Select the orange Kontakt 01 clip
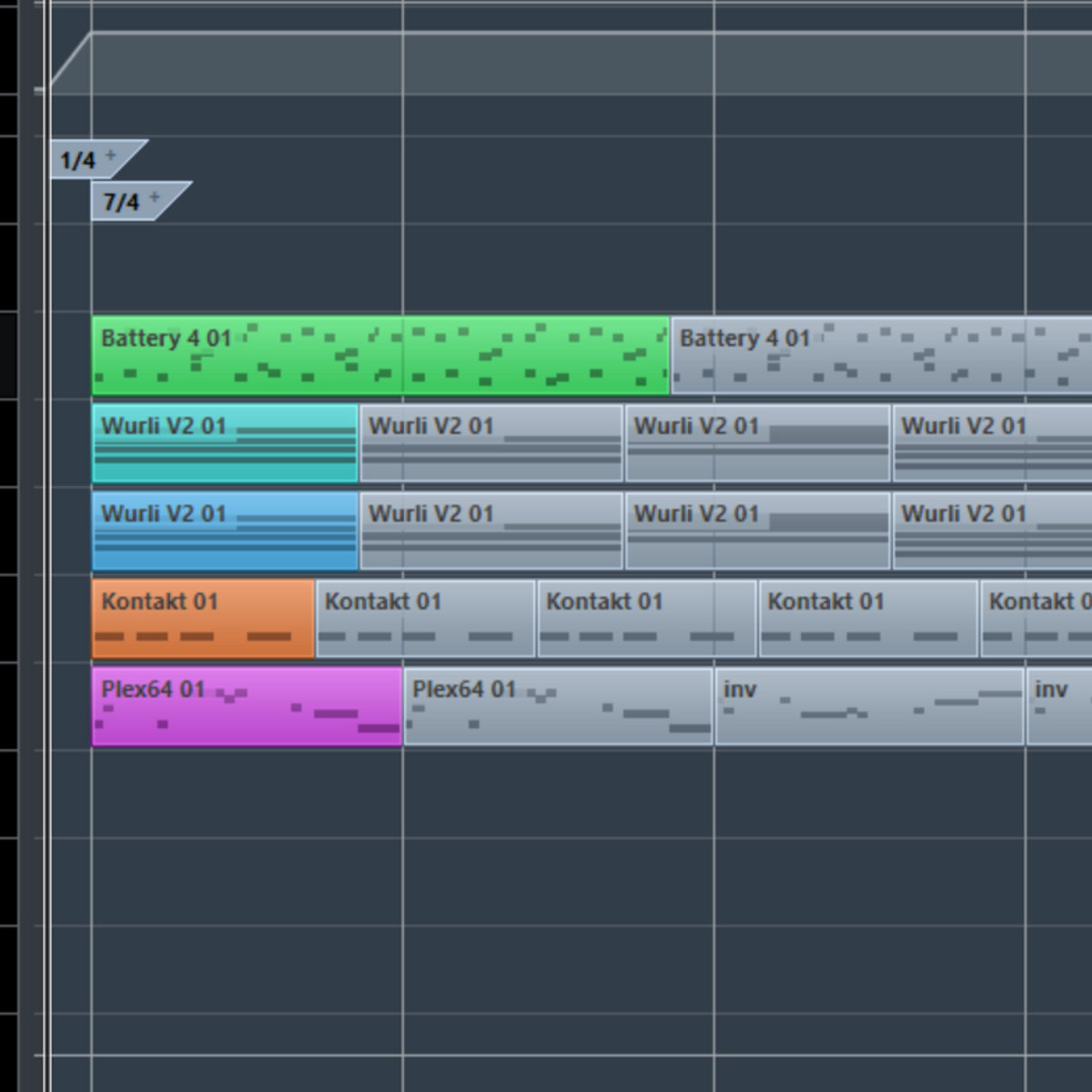1092x1092 pixels. pos(203,619)
